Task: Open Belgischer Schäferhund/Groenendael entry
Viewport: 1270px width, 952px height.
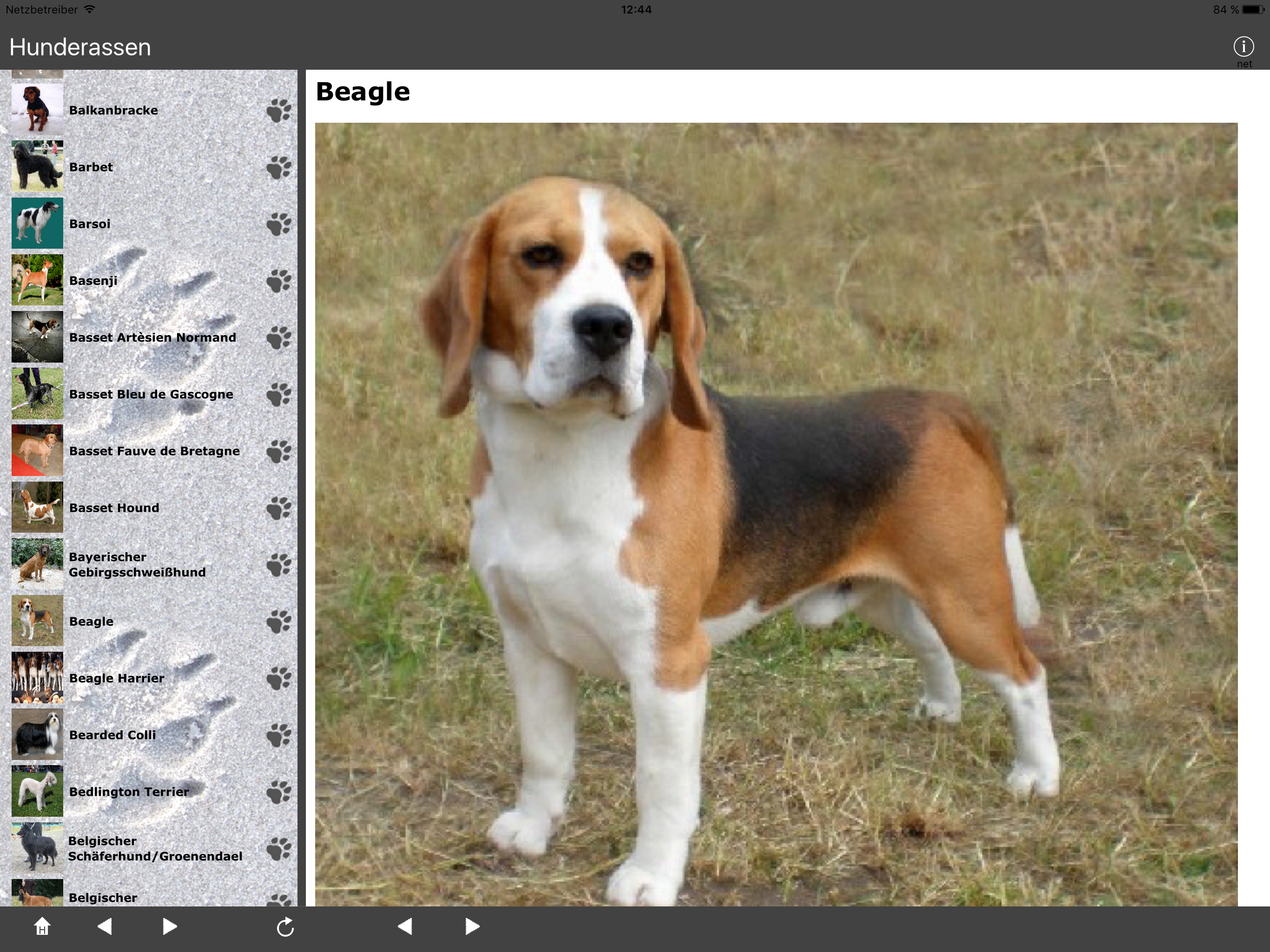Action: [x=154, y=849]
